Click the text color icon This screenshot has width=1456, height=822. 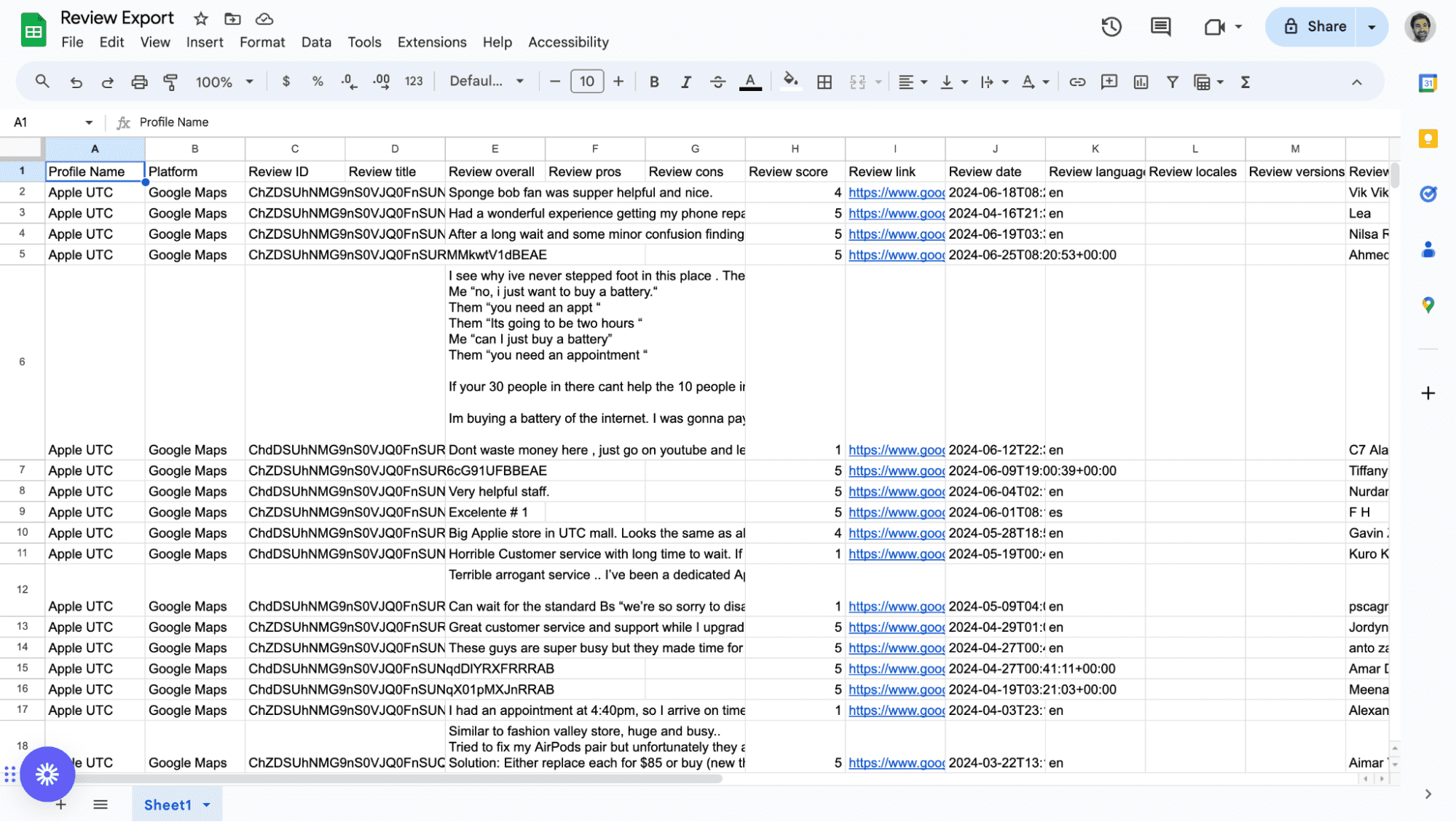750,82
